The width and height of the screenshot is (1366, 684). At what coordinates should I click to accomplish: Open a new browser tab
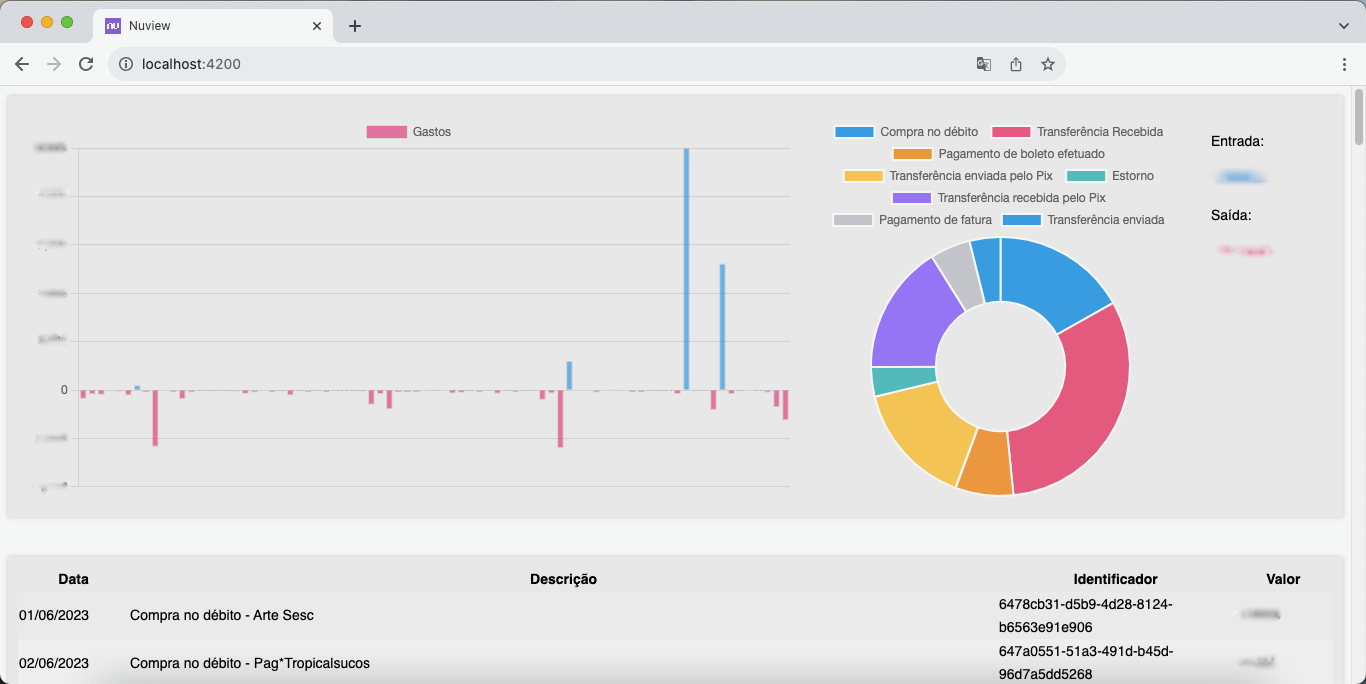pyautogui.click(x=355, y=26)
